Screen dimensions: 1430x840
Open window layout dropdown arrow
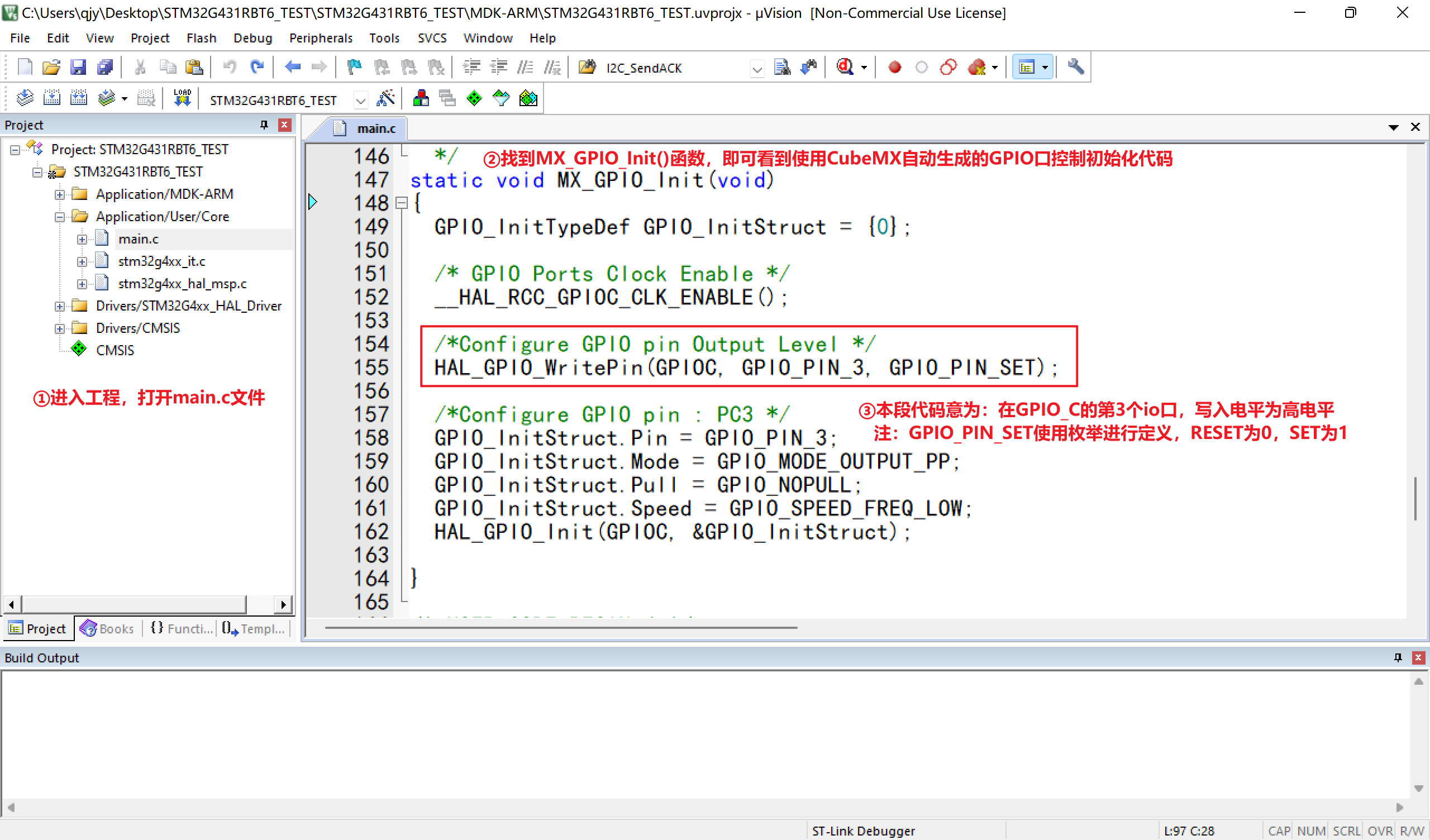coord(1045,67)
